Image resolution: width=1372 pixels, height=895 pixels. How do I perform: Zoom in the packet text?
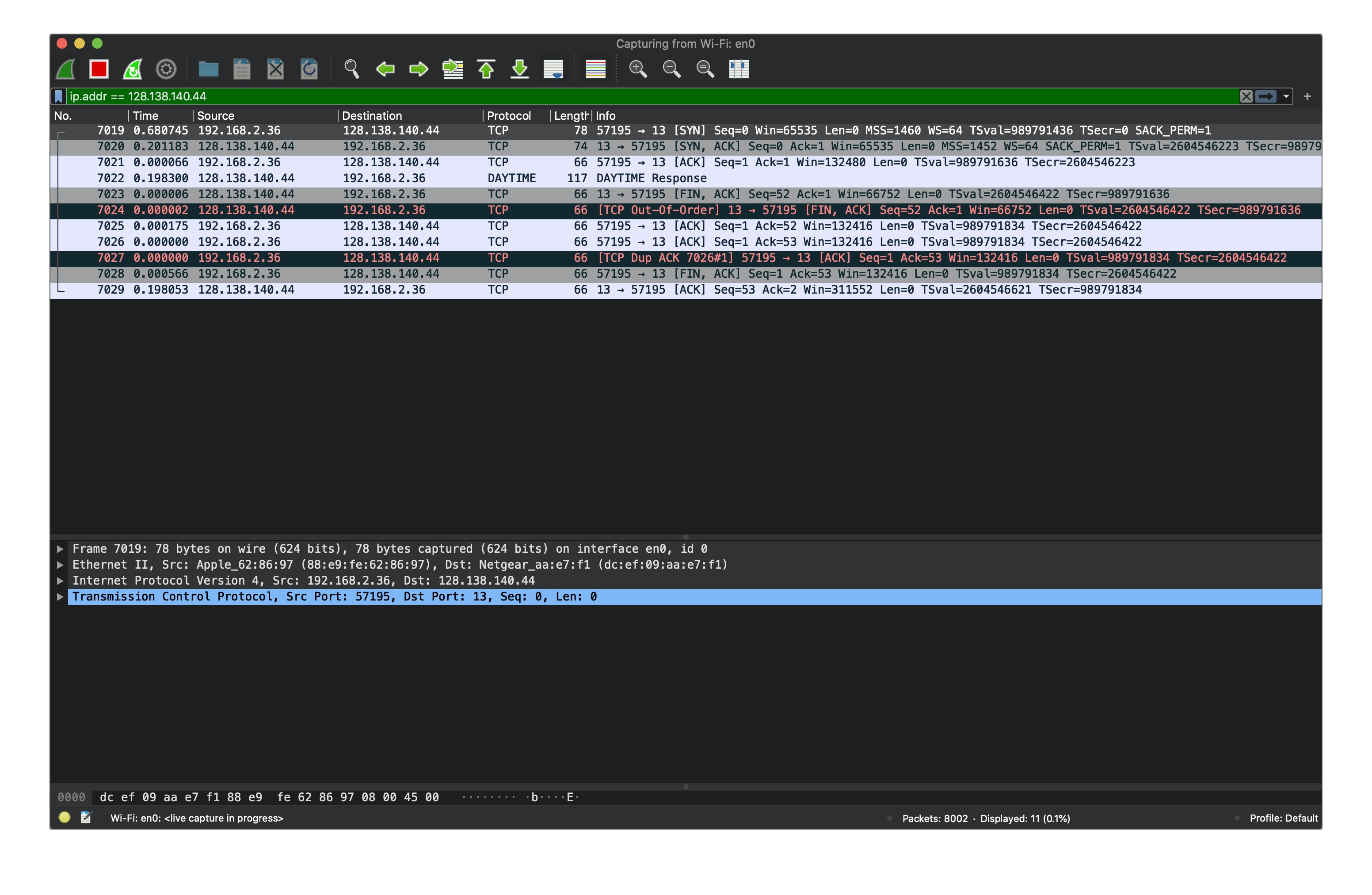[637, 69]
